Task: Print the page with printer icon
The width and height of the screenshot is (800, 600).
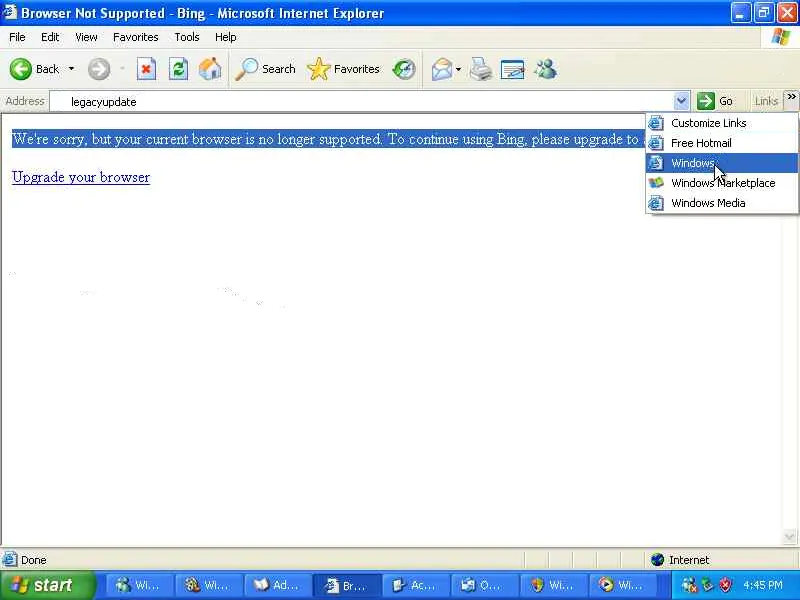Action: point(481,69)
